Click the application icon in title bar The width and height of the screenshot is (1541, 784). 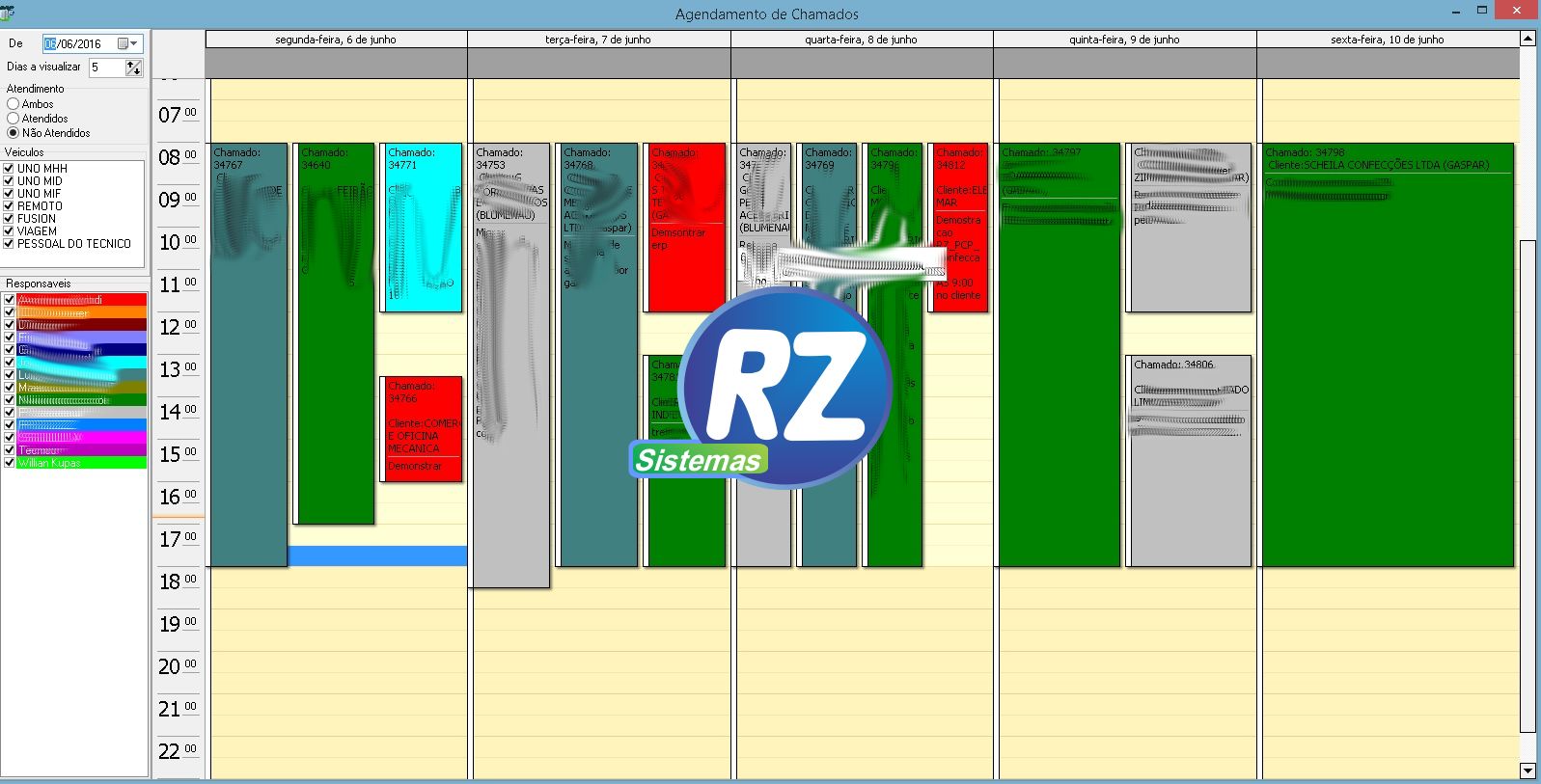tap(7, 13)
